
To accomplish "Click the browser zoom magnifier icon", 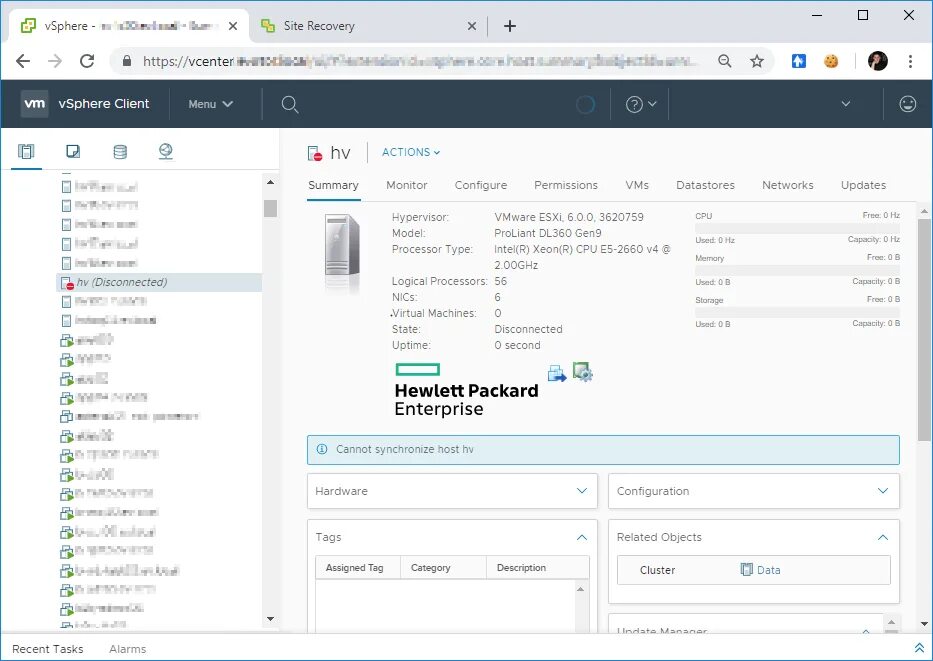I will [724, 61].
